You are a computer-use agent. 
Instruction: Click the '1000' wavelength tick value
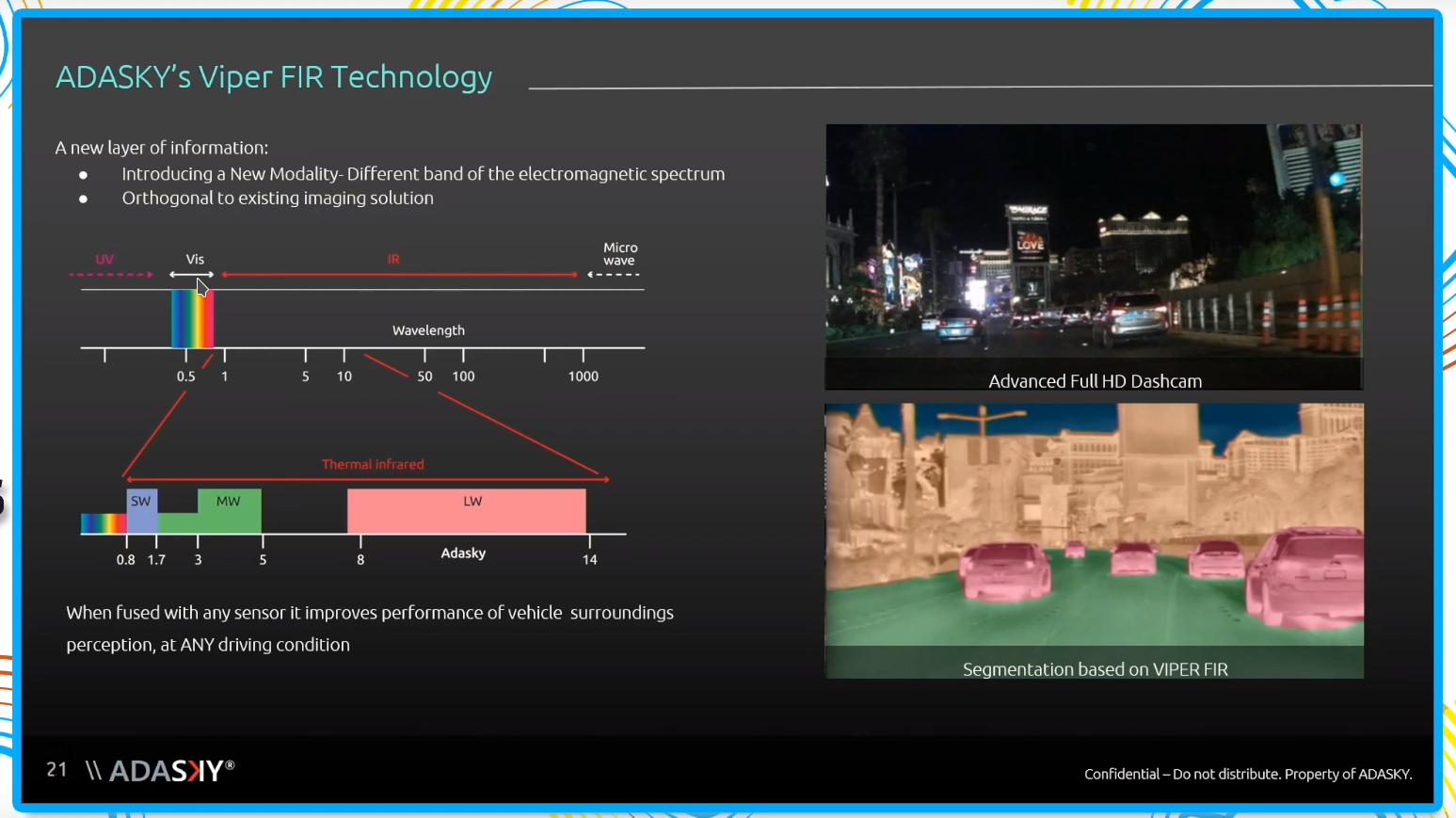(584, 377)
